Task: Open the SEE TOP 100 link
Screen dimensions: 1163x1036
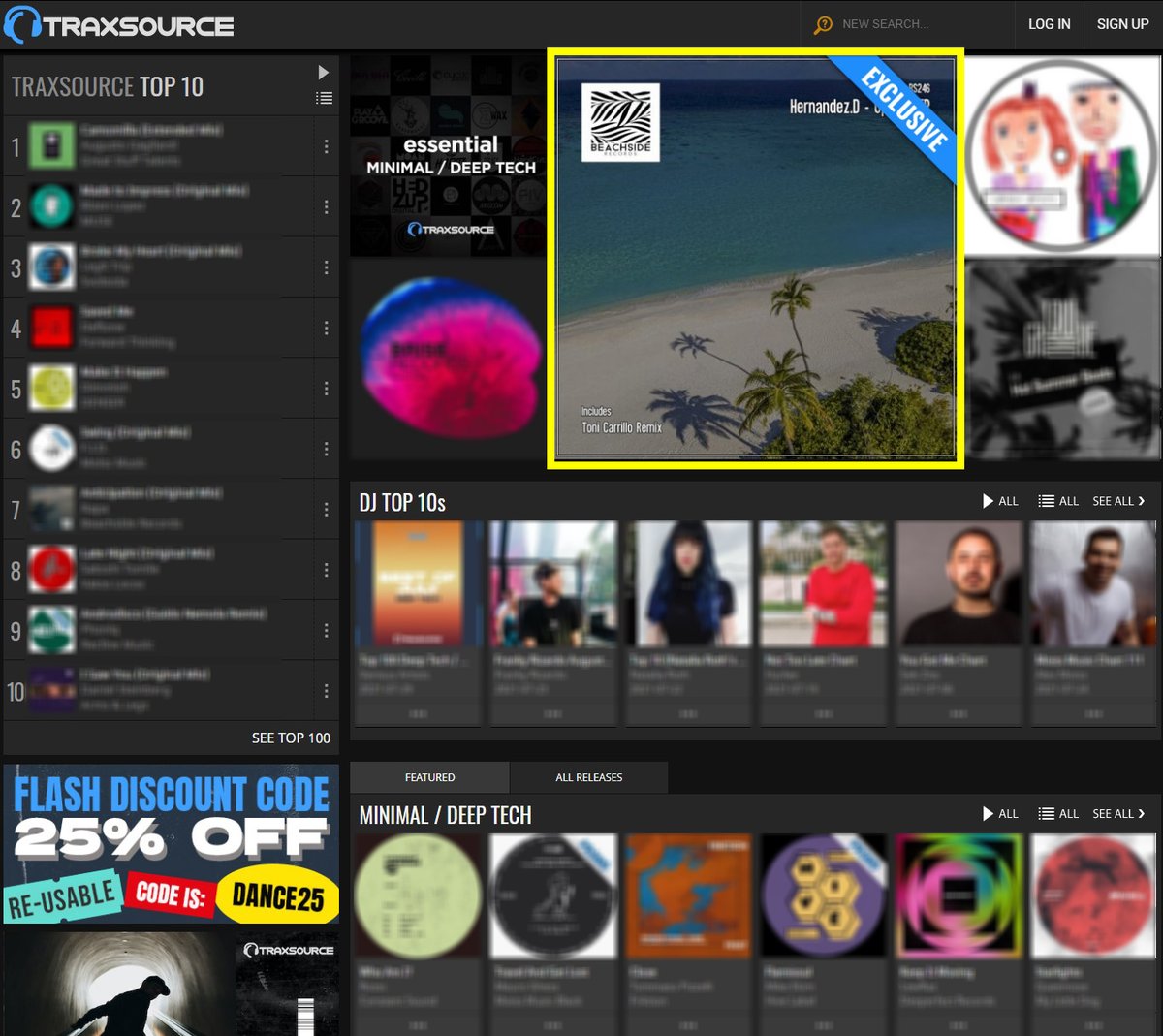Action: click(x=291, y=738)
